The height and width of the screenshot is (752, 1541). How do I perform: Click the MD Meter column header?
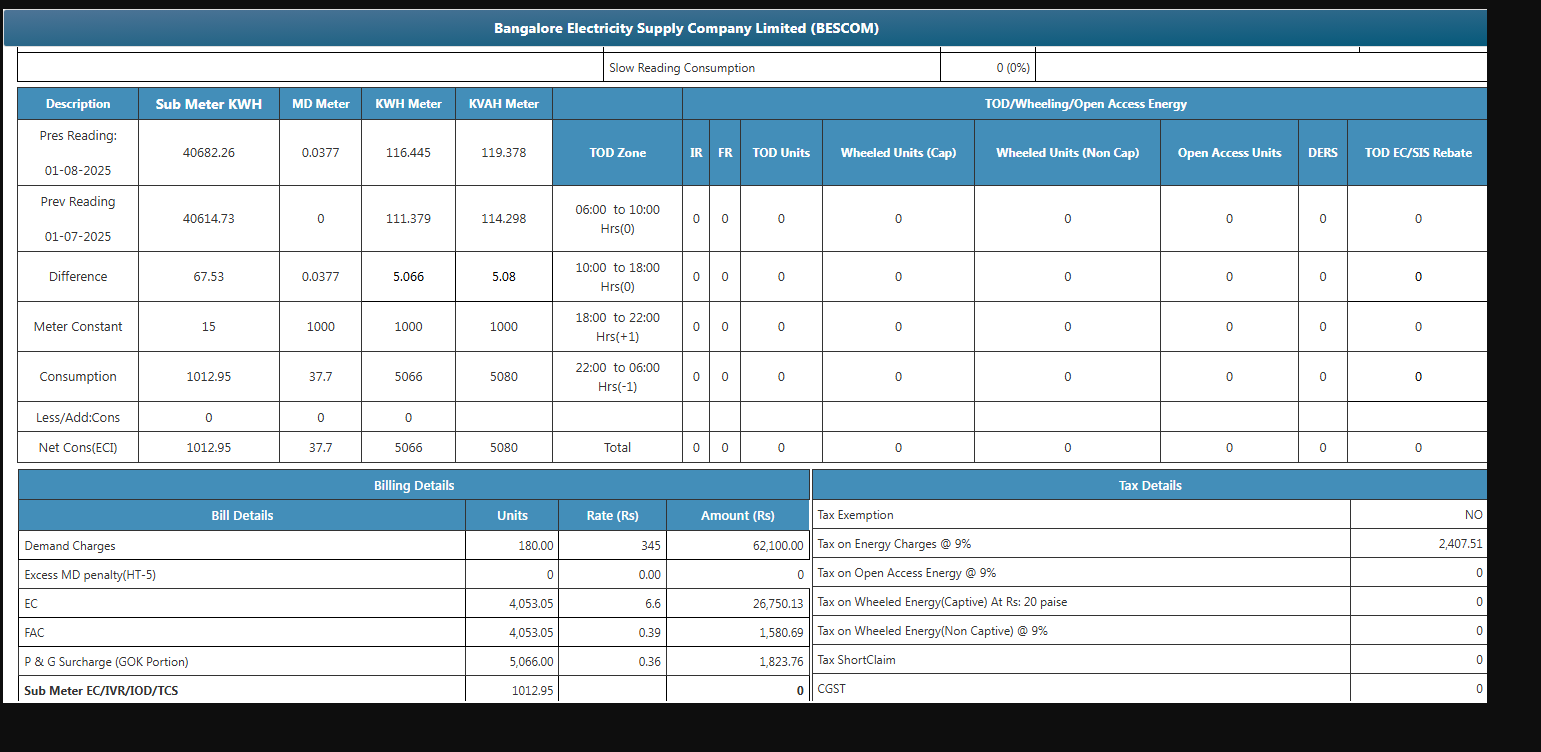coord(320,104)
